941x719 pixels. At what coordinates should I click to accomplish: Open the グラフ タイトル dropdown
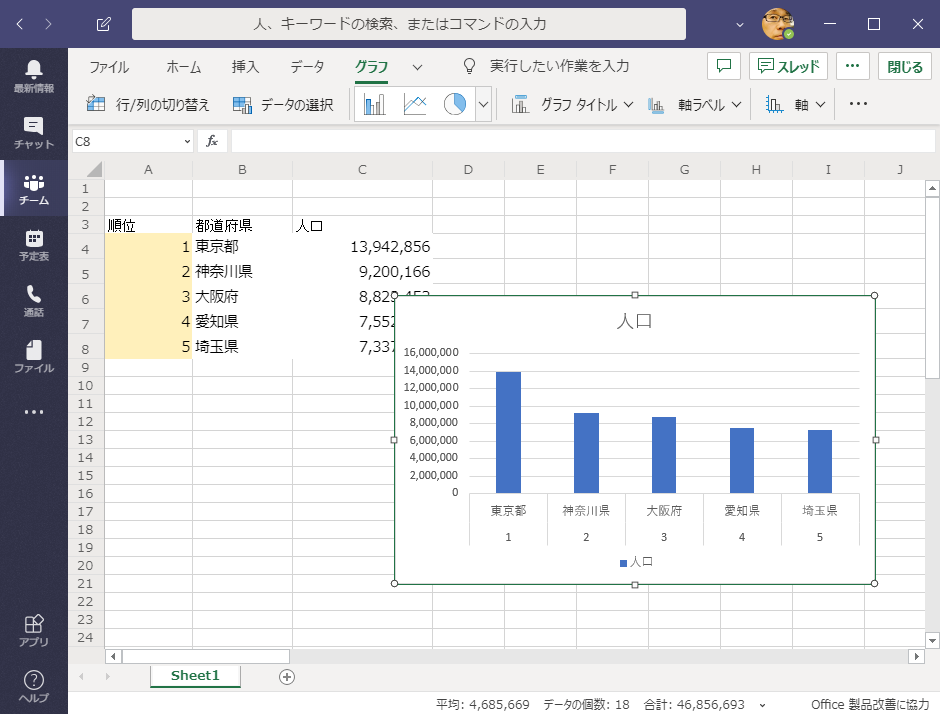[x=573, y=104]
